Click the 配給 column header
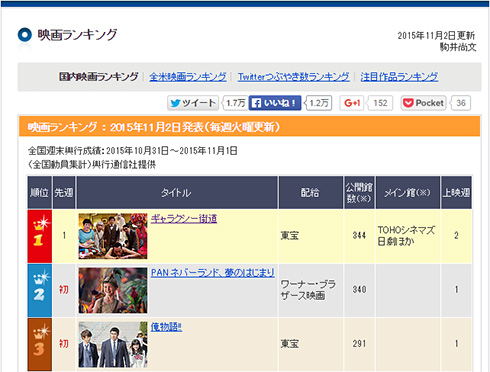Viewport: 490px width, 372px height. (311, 193)
